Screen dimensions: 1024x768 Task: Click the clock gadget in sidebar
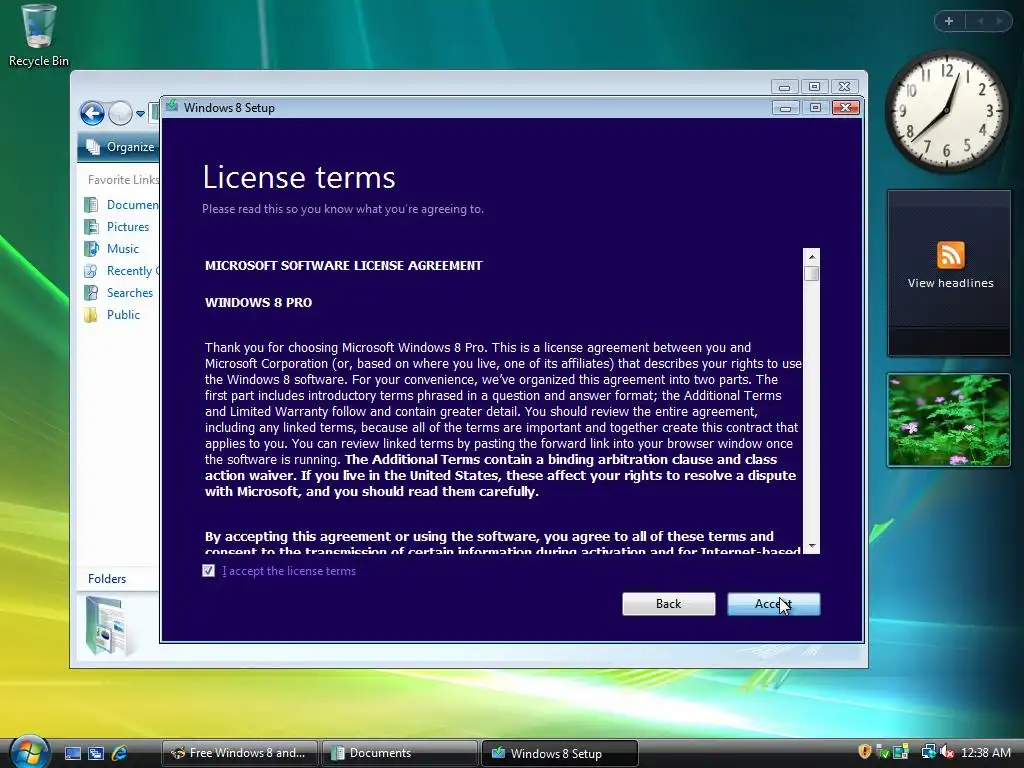(946, 111)
